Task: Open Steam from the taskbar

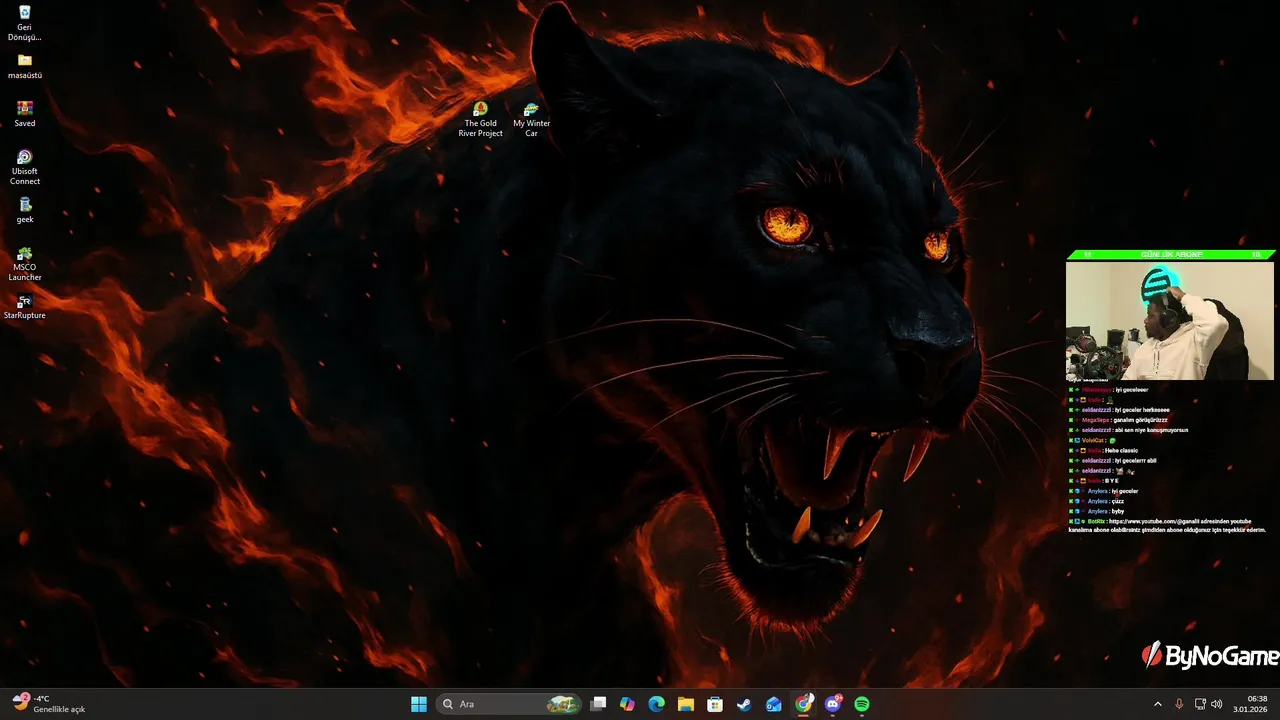Action: click(x=744, y=704)
